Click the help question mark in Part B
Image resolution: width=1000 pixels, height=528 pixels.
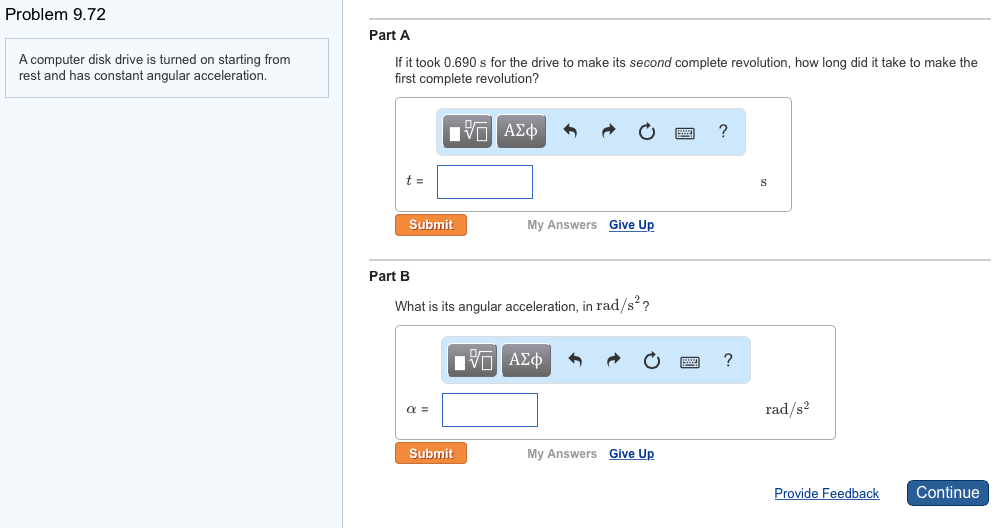tap(728, 360)
